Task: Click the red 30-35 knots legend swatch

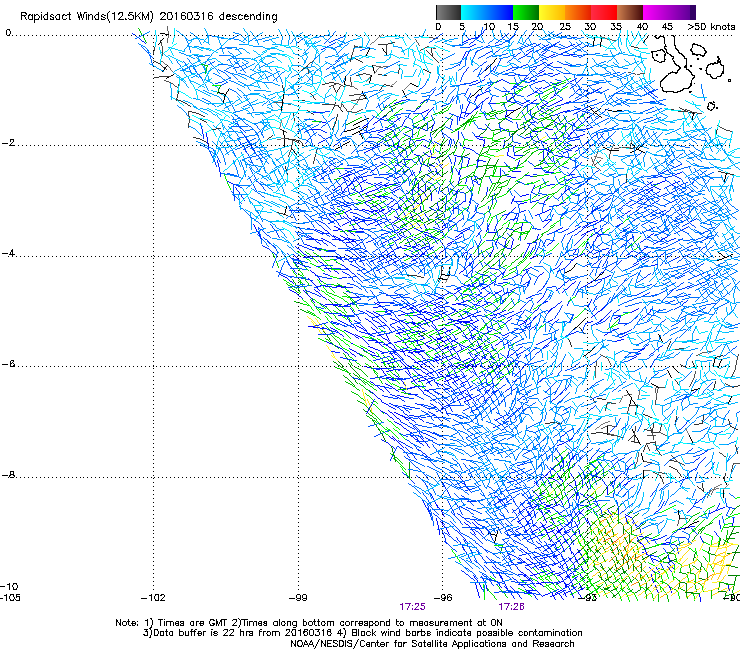Action: (604, 12)
